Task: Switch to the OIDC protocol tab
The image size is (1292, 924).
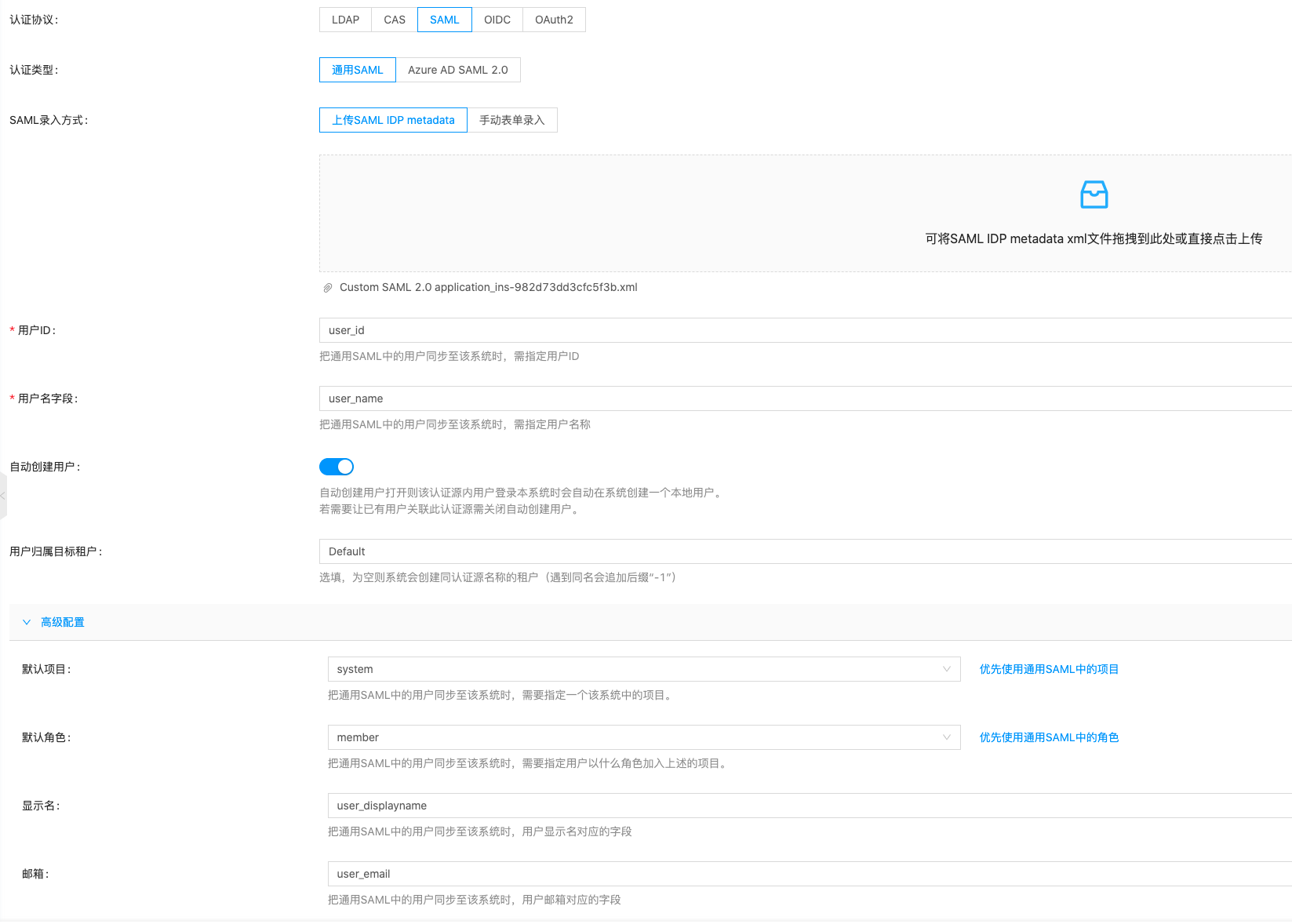Action: click(x=497, y=20)
